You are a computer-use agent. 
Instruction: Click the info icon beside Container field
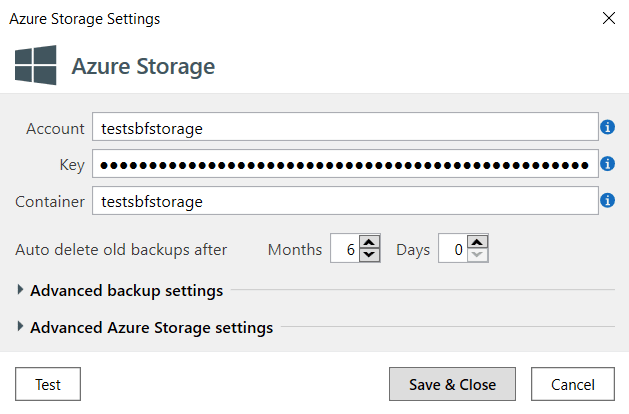(x=607, y=201)
